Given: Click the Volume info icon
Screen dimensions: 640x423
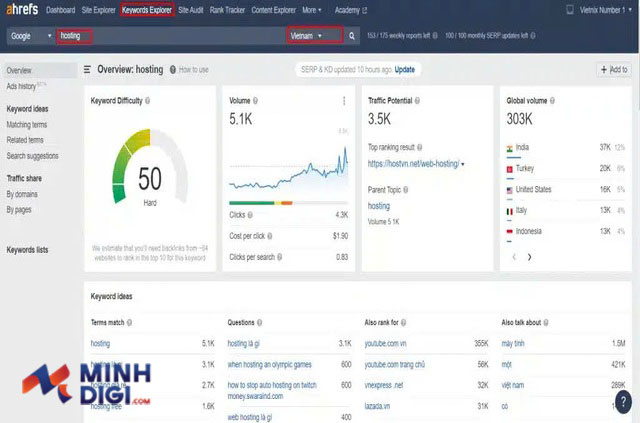Looking at the screenshot, I should click(x=255, y=100).
